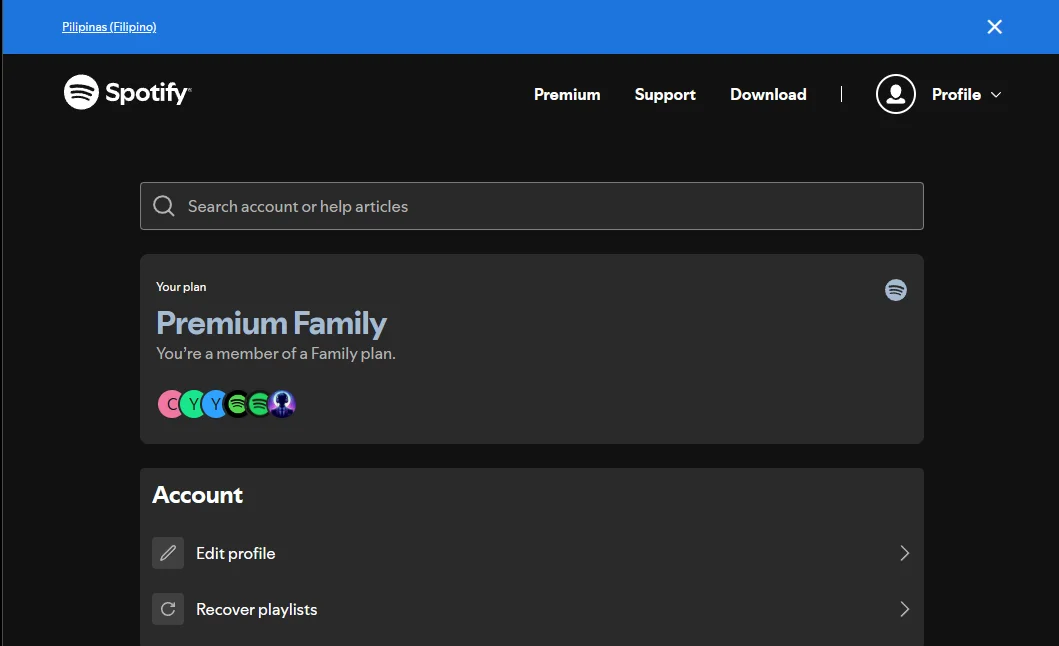
Task: Click the Profile label in header
Action: click(956, 95)
